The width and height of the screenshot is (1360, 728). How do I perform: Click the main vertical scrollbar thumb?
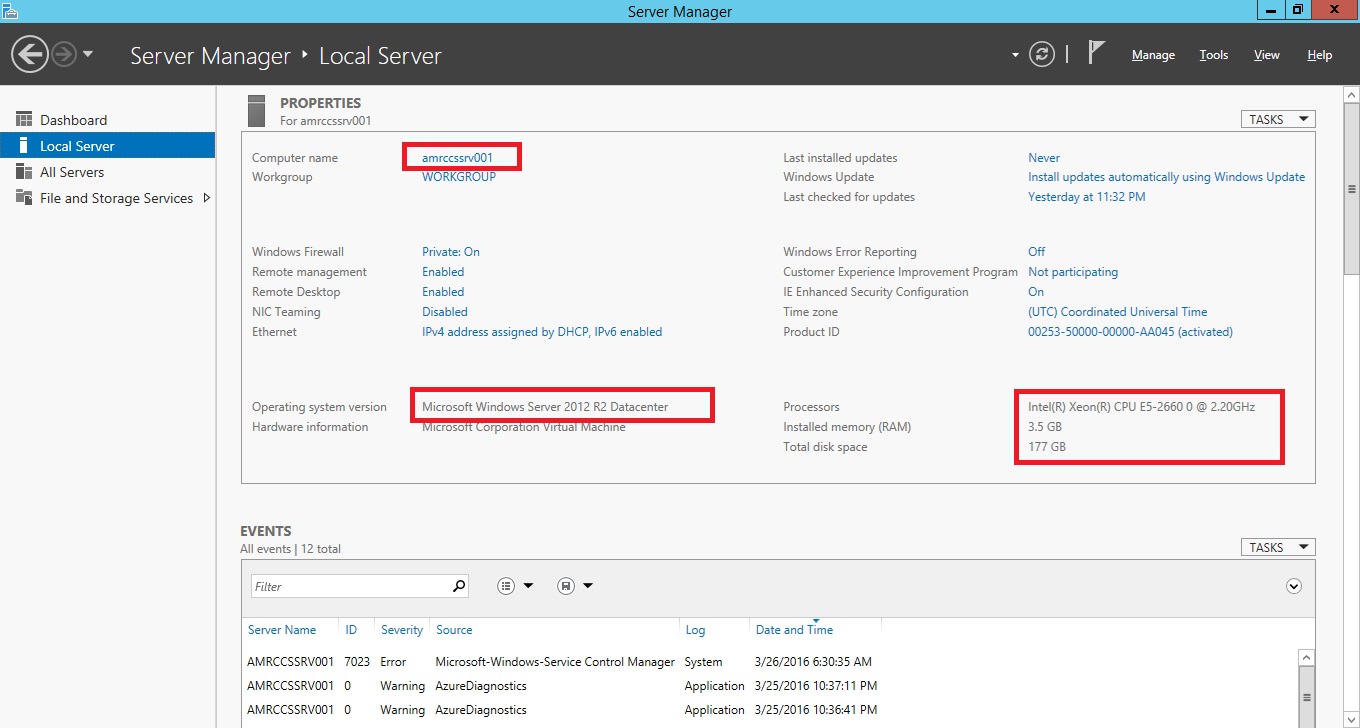coord(1351,190)
